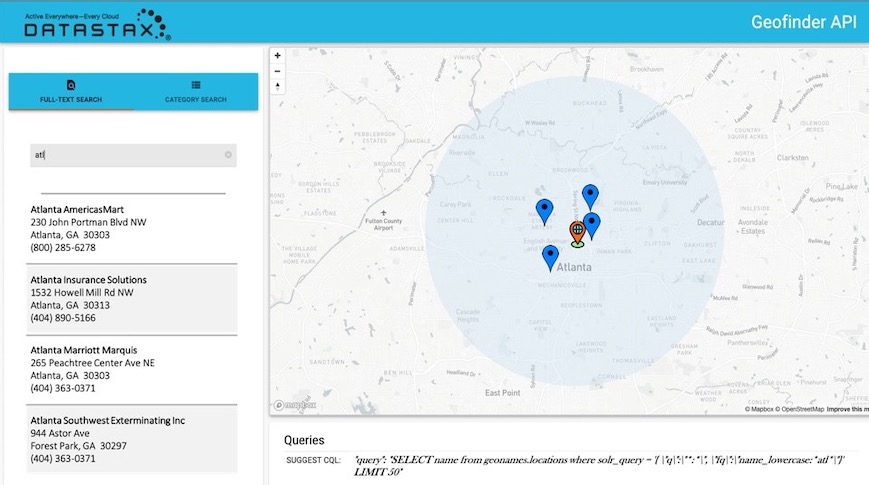Select the southernmost blue map pin
869x485 pixels.
pyautogui.click(x=550, y=256)
